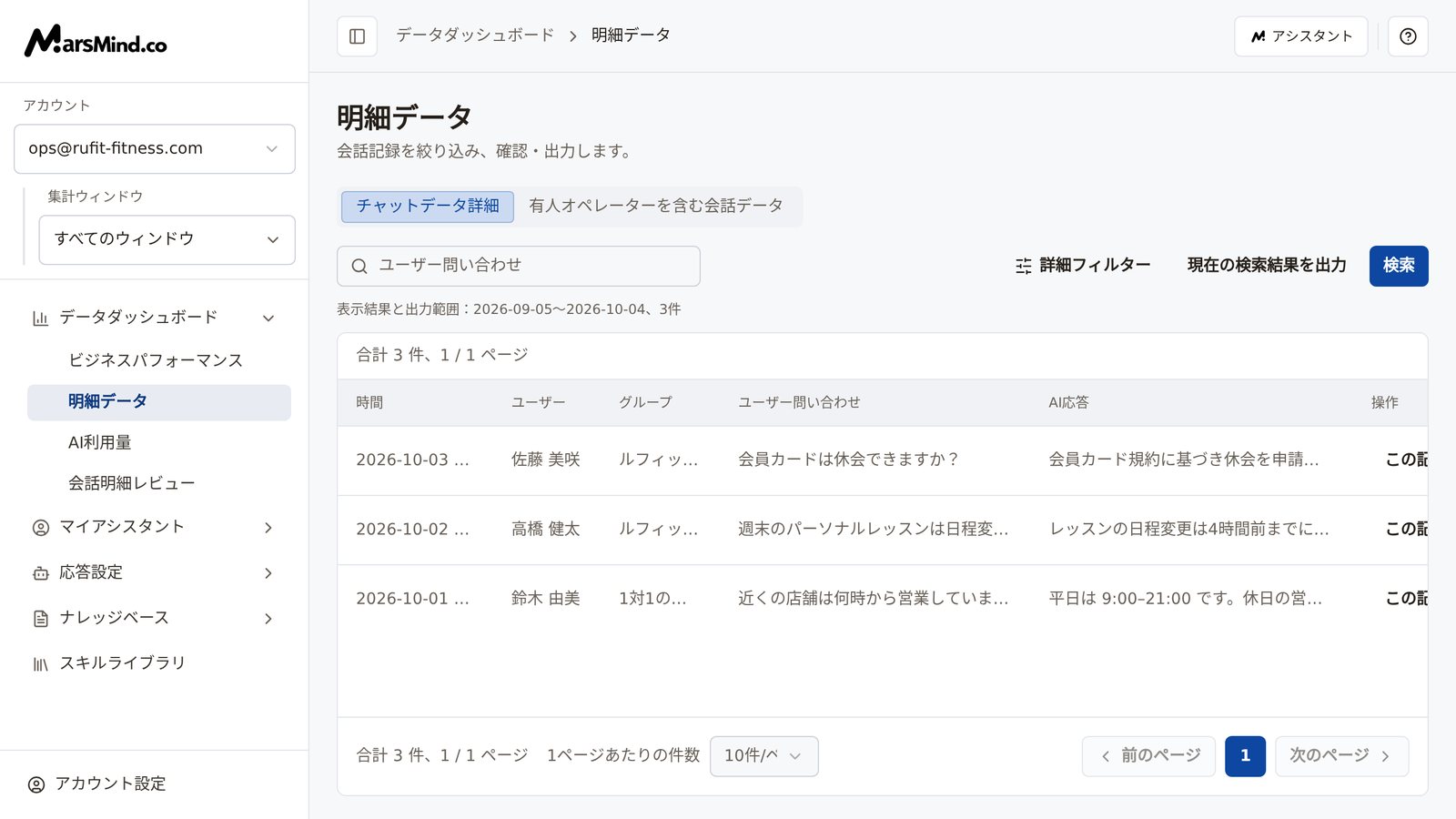
Task: Click the MarsMind.co logo
Action: tap(96, 41)
